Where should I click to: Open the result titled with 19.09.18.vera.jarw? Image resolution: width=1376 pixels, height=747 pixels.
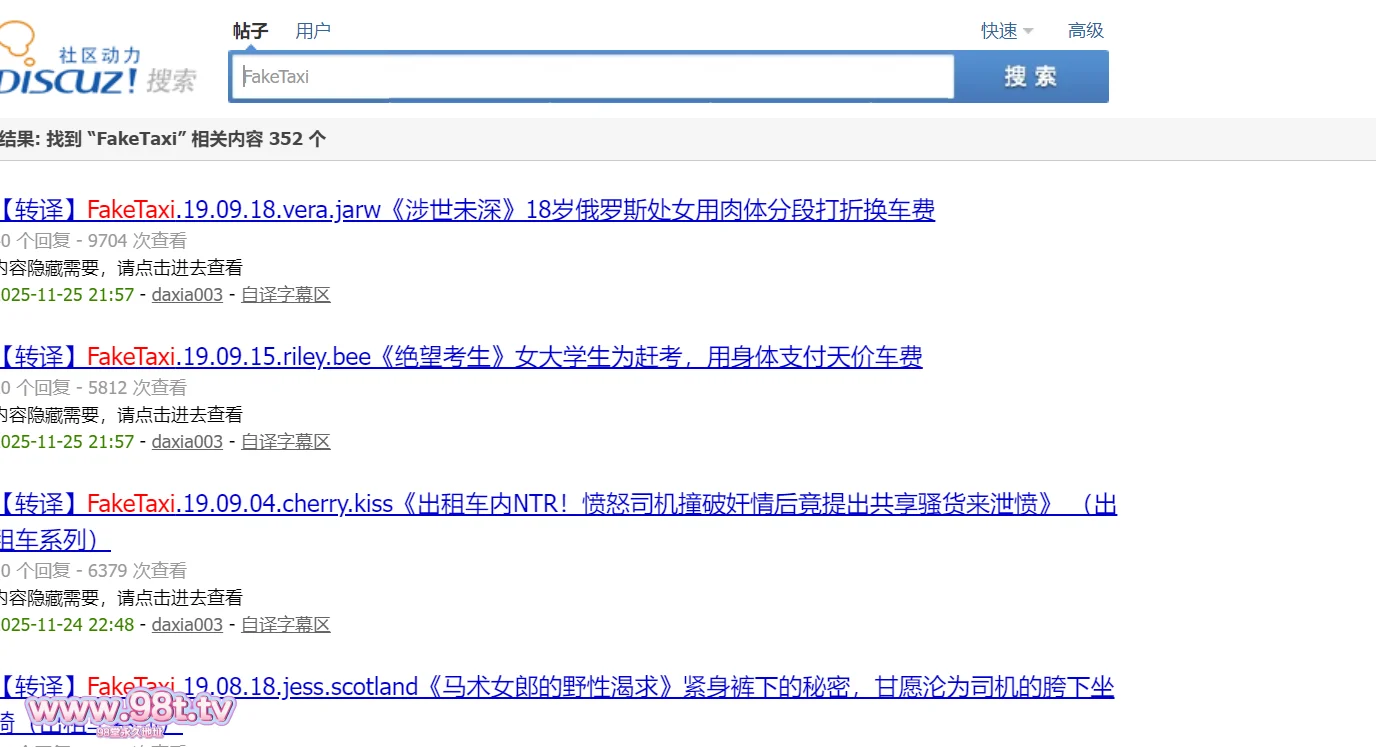pyautogui.click(x=466, y=210)
